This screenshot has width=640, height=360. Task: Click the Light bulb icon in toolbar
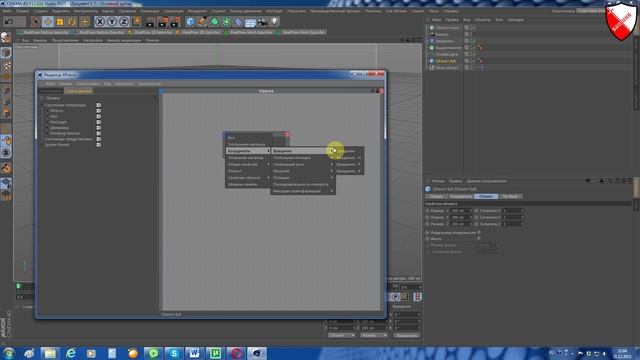pos(274,21)
